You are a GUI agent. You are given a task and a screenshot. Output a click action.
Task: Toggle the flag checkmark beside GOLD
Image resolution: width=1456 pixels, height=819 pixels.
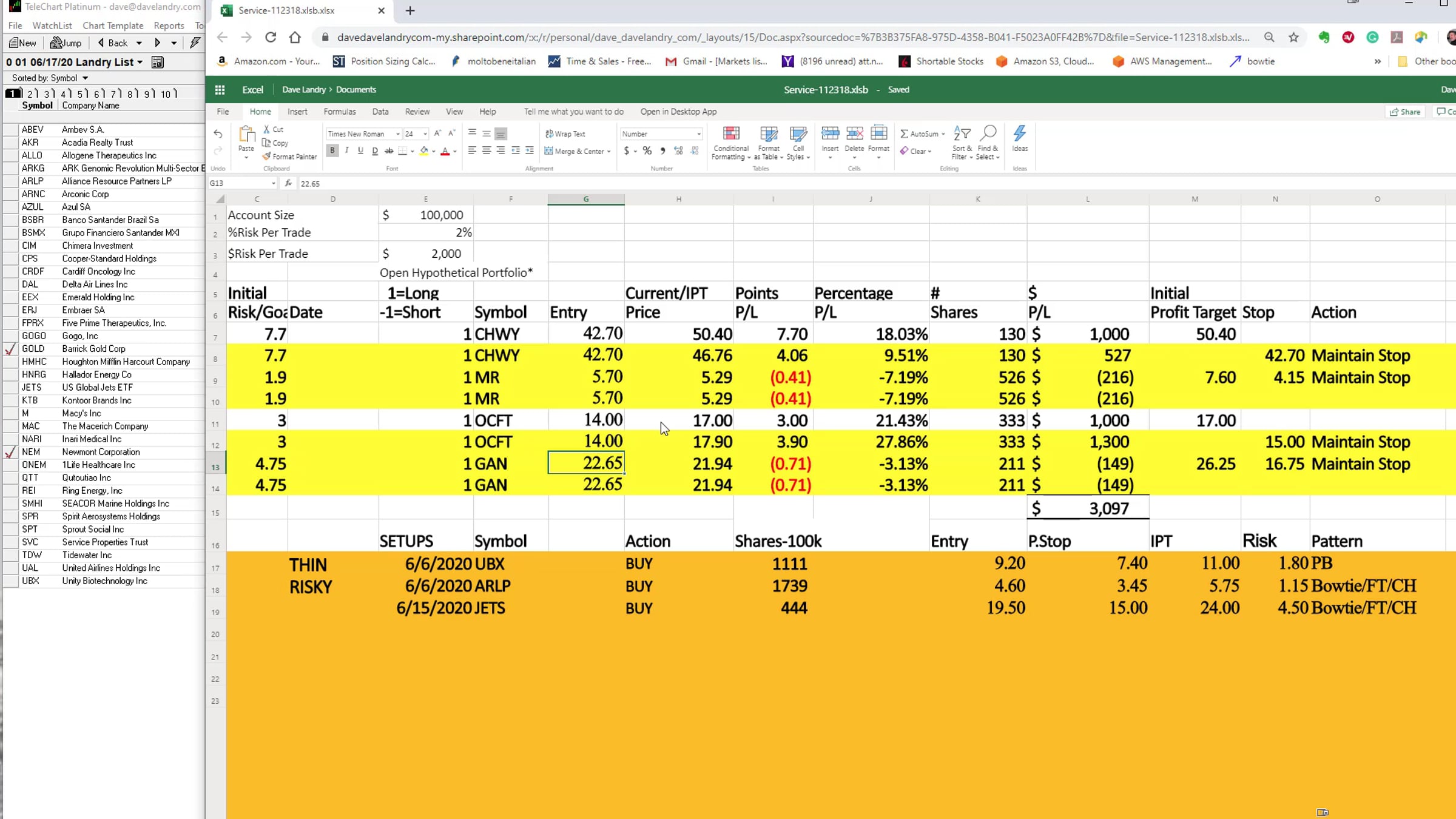pos(10,349)
